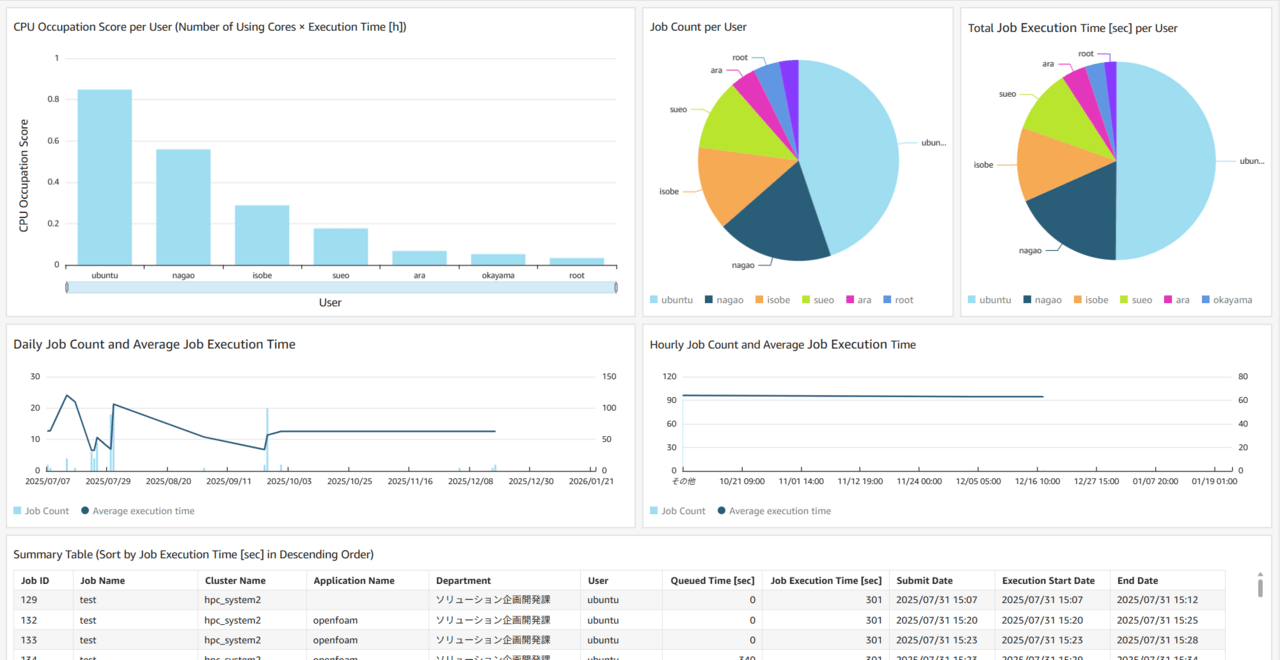Image resolution: width=1280 pixels, height=660 pixels.
Task: Click ubuntu slice in Total Job Execution Time pie
Action: point(1170,160)
